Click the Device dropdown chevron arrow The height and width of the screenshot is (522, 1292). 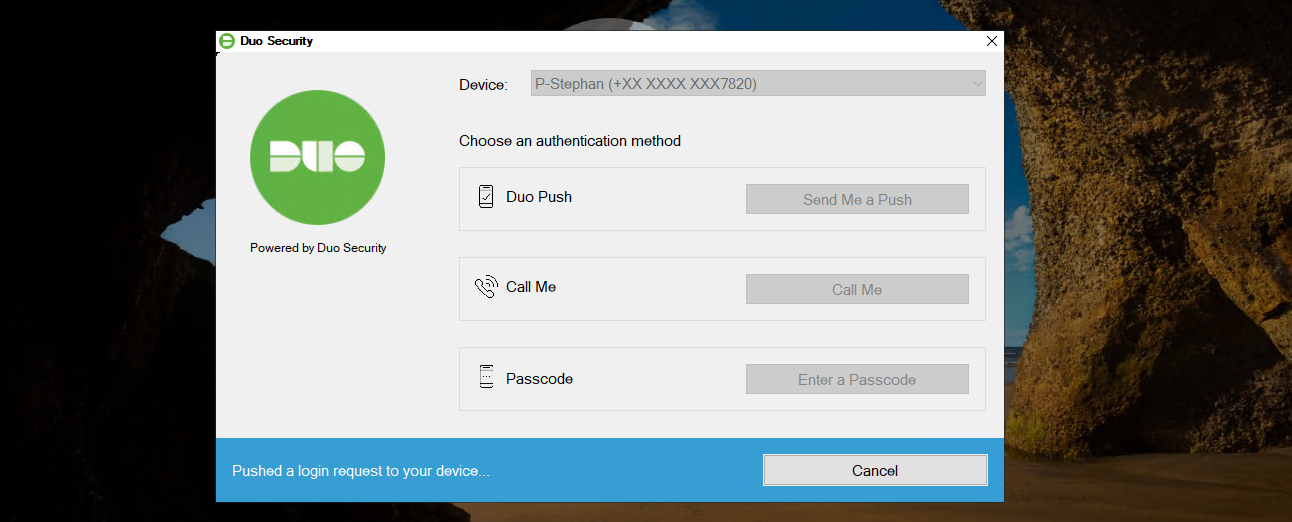(977, 85)
